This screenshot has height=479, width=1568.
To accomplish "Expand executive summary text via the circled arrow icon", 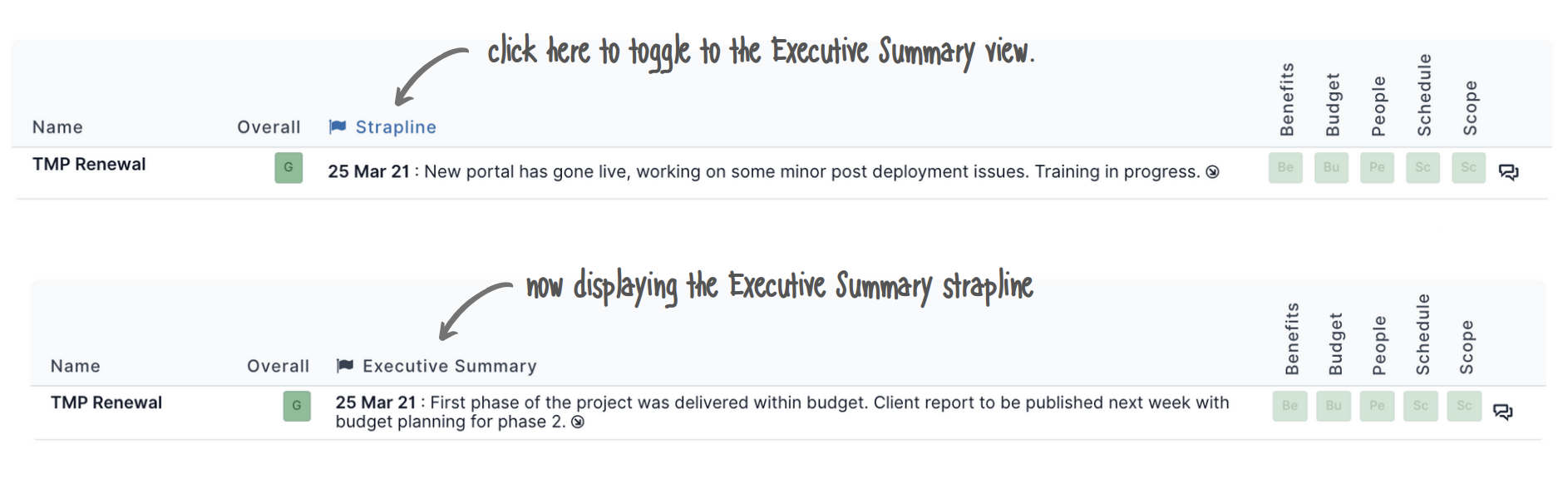I will (578, 422).
